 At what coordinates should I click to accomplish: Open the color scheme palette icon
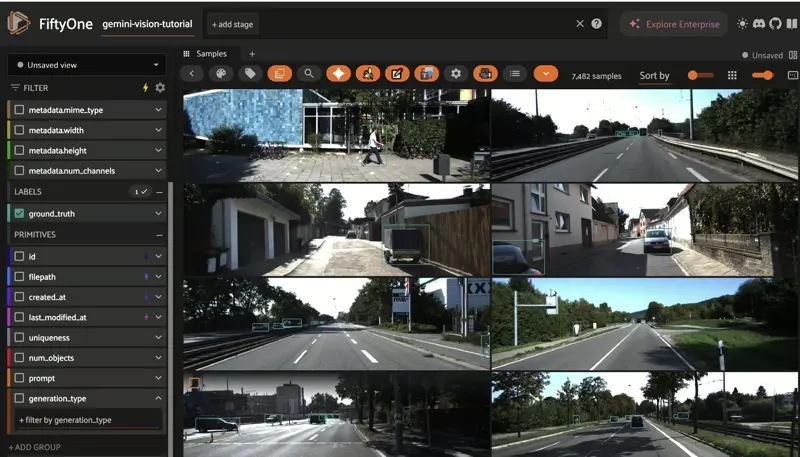point(221,74)
